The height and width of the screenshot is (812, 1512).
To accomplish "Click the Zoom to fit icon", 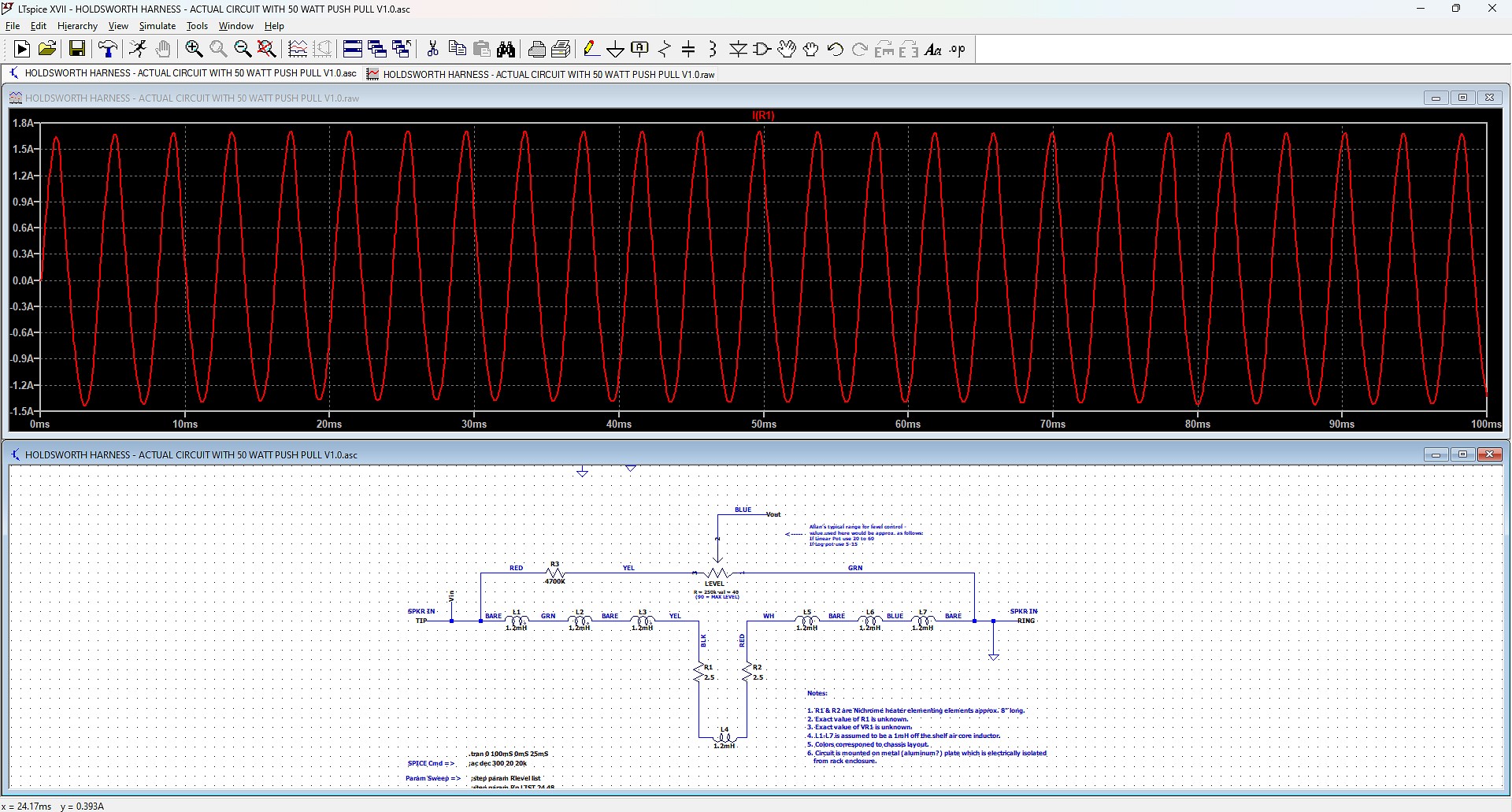I will (x=267, y=50).
